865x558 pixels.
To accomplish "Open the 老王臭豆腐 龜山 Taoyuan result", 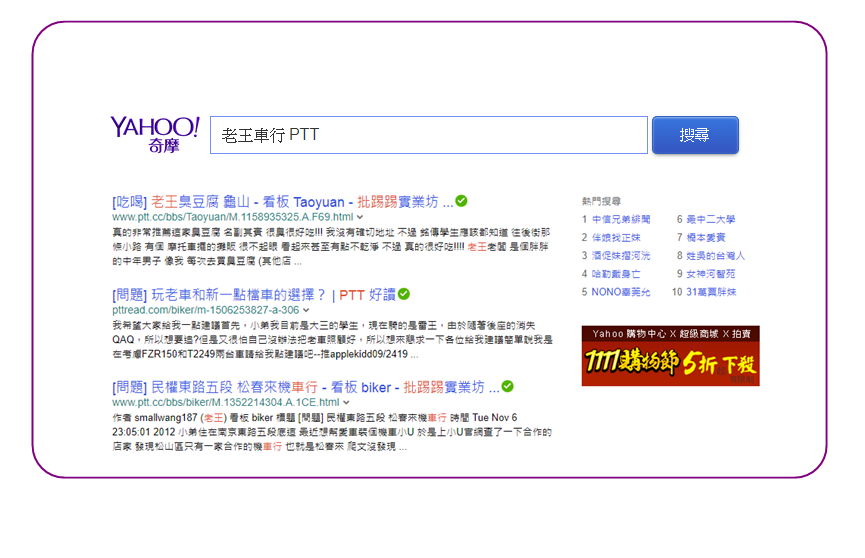I will point(282,201).
